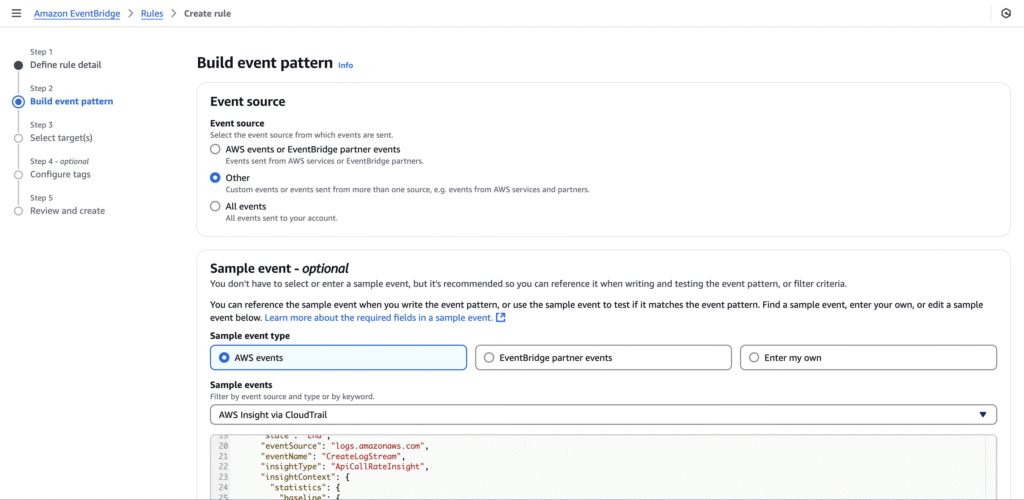Image resolution: width=1024 pixels, height=500 pixels.
Task: Go to Amazon EventBridge breadcrumb
Action: pos(77,13)
